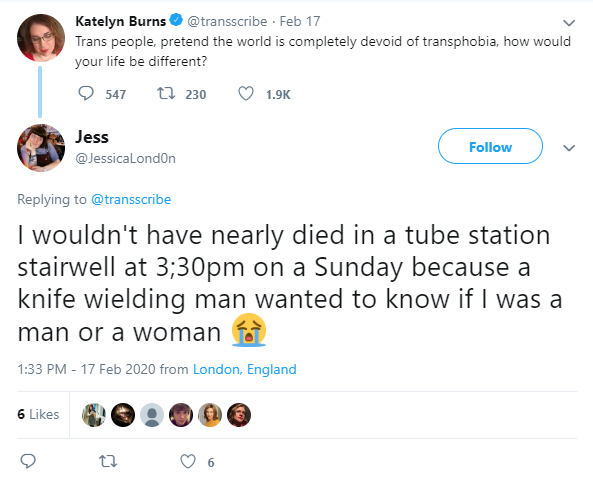Viewport: 593px width, 484px height.
Task: Reply to Jess's tweet using bottom speech bubble
Action: (x=28, y=461)
